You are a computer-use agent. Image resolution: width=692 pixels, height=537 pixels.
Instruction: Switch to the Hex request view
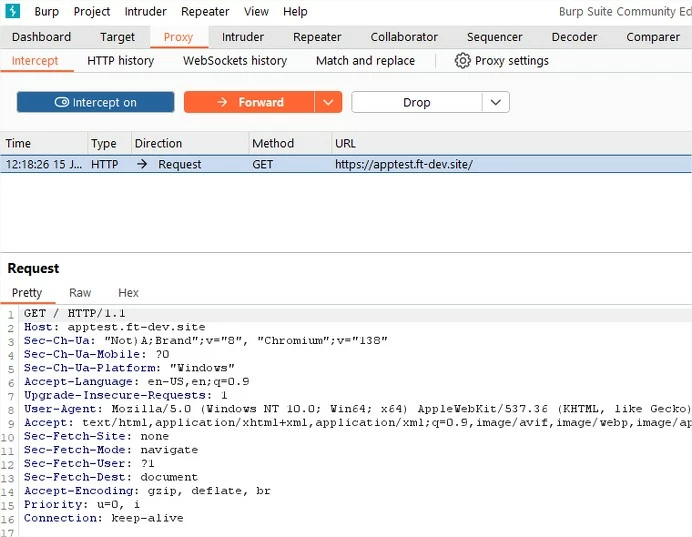pyautogui.click(x=128, y=293)
